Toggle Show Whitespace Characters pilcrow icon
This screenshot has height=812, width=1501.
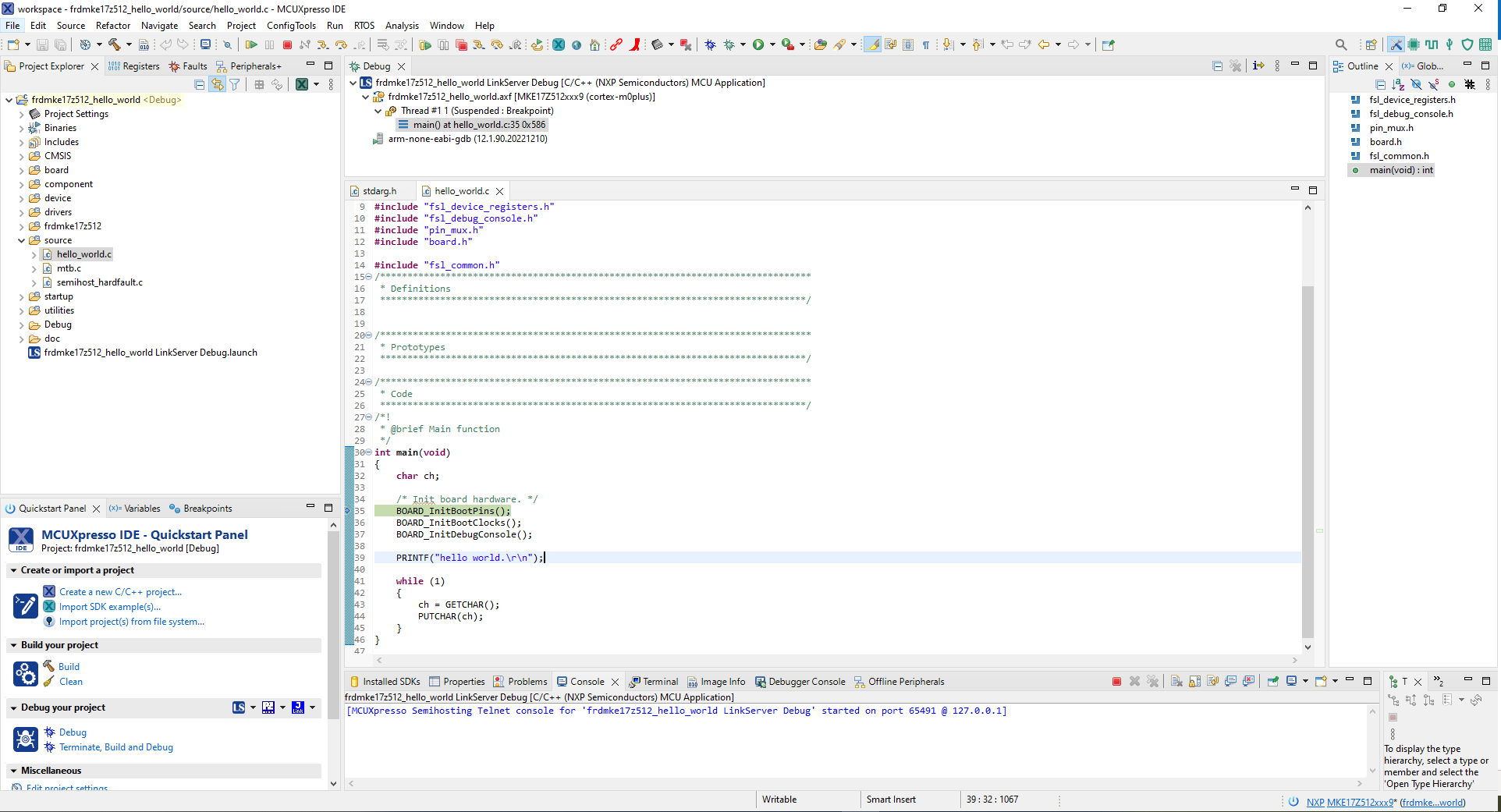pyautogui.click(x=926, y=45)
